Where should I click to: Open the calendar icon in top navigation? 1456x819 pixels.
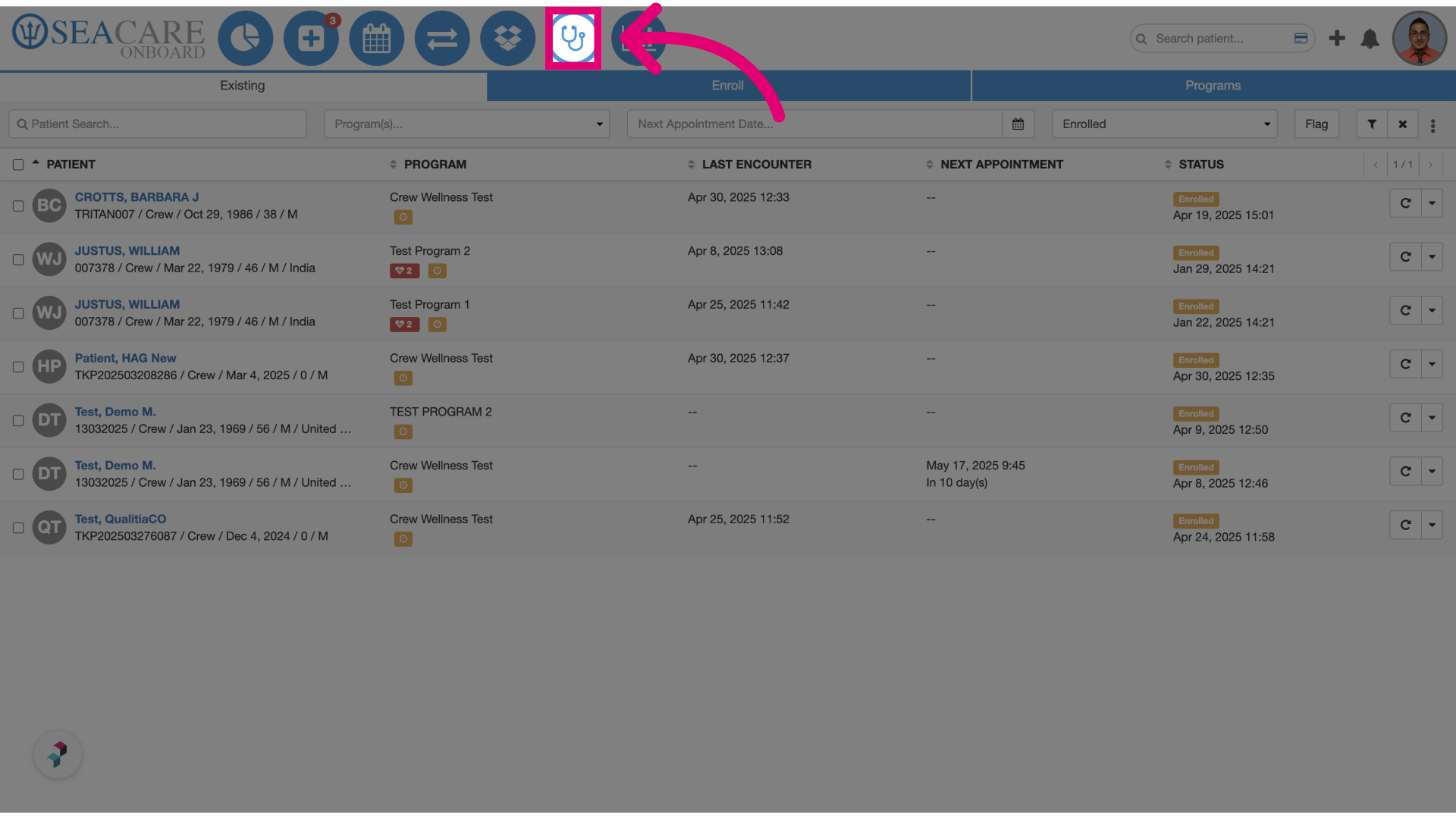click(x=377, y=39)
